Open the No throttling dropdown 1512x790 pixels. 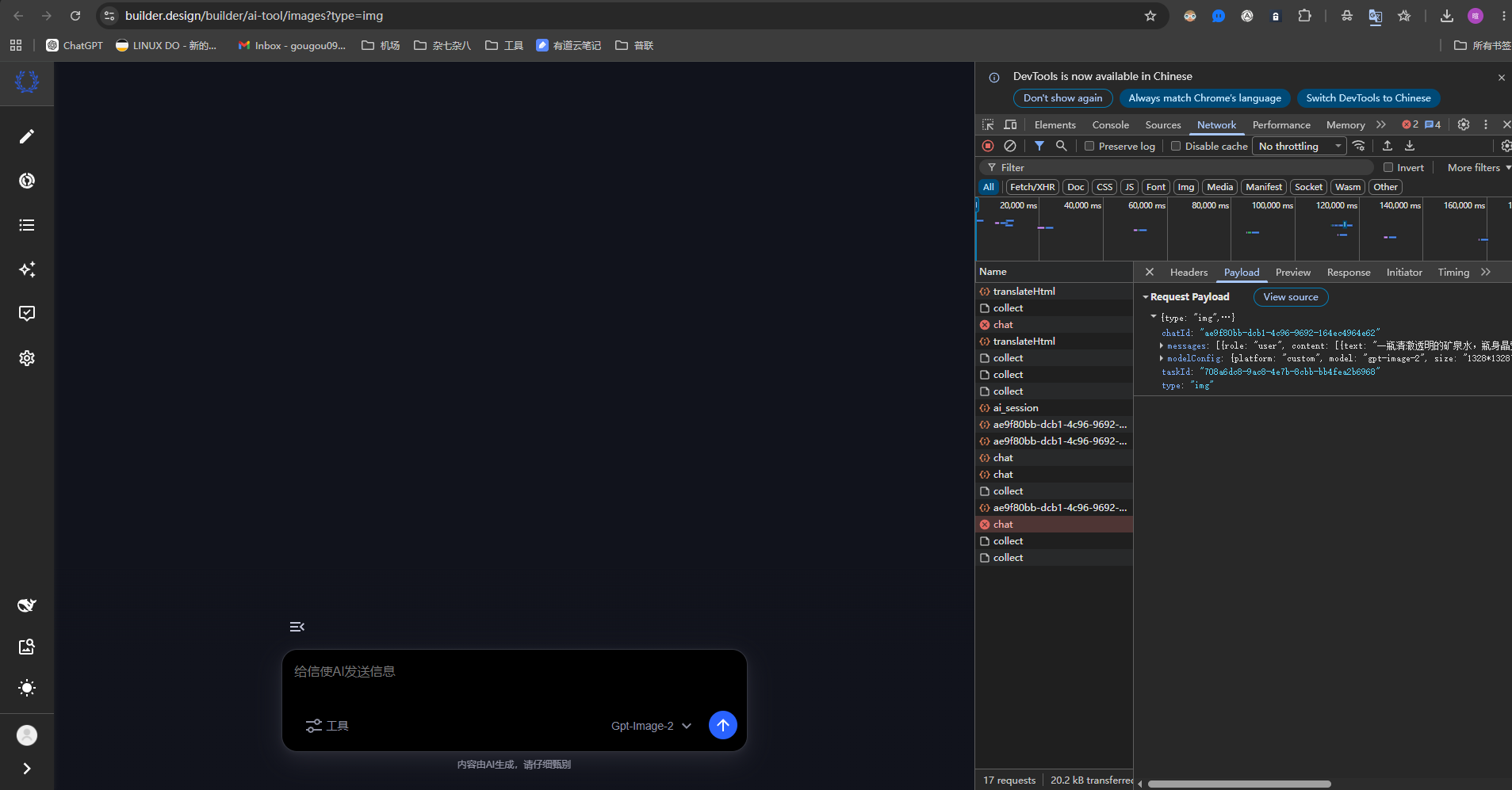click(1299, 146)
